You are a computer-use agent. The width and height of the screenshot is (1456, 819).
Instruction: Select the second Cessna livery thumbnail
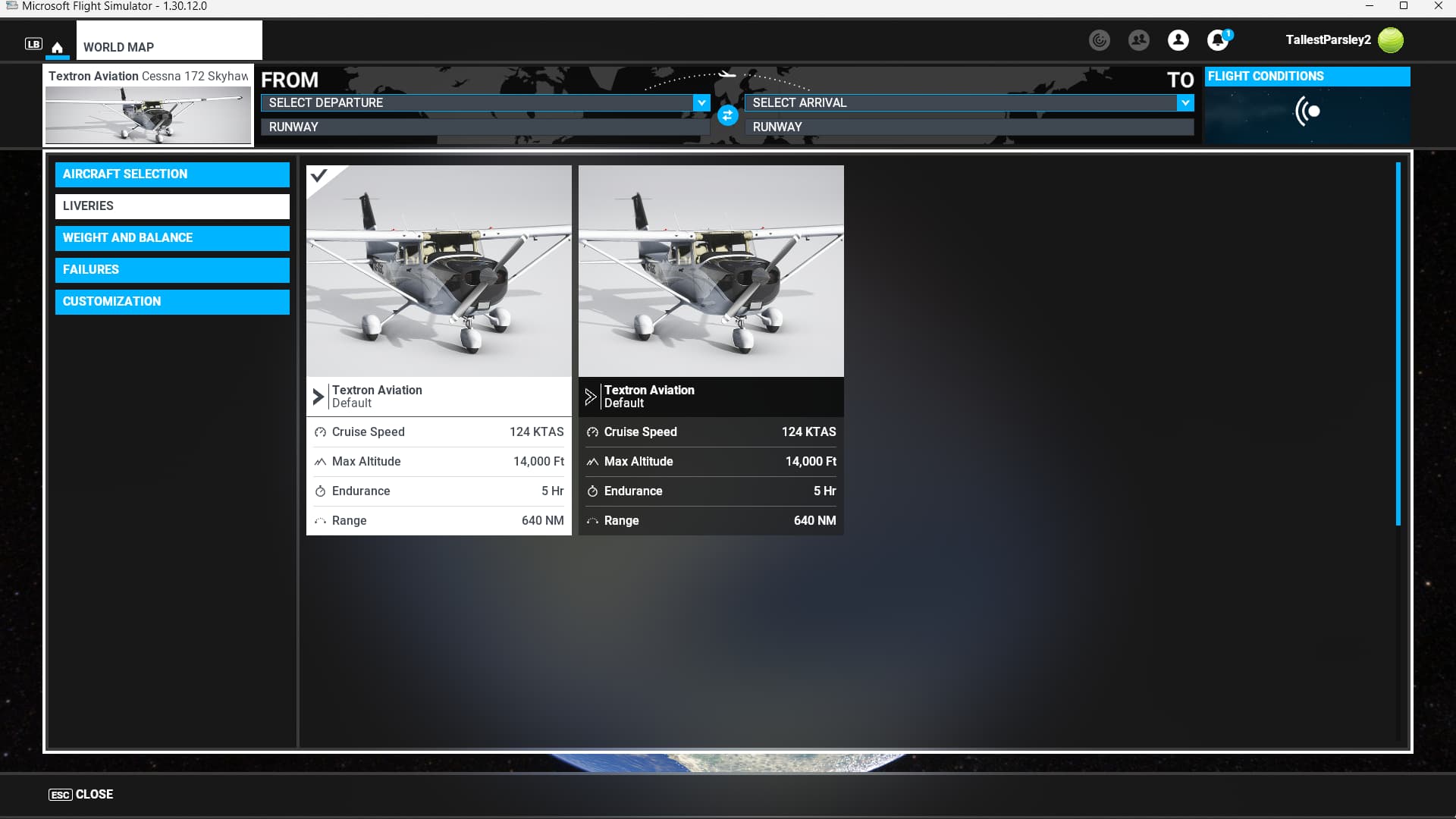click(711, 271)
